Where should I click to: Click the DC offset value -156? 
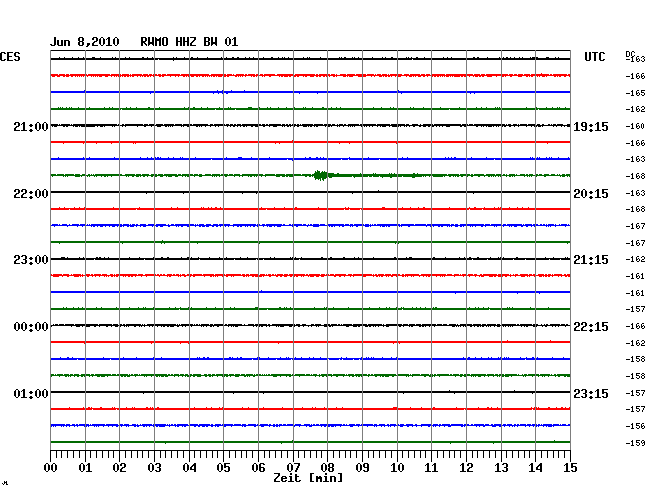[635, 426]
